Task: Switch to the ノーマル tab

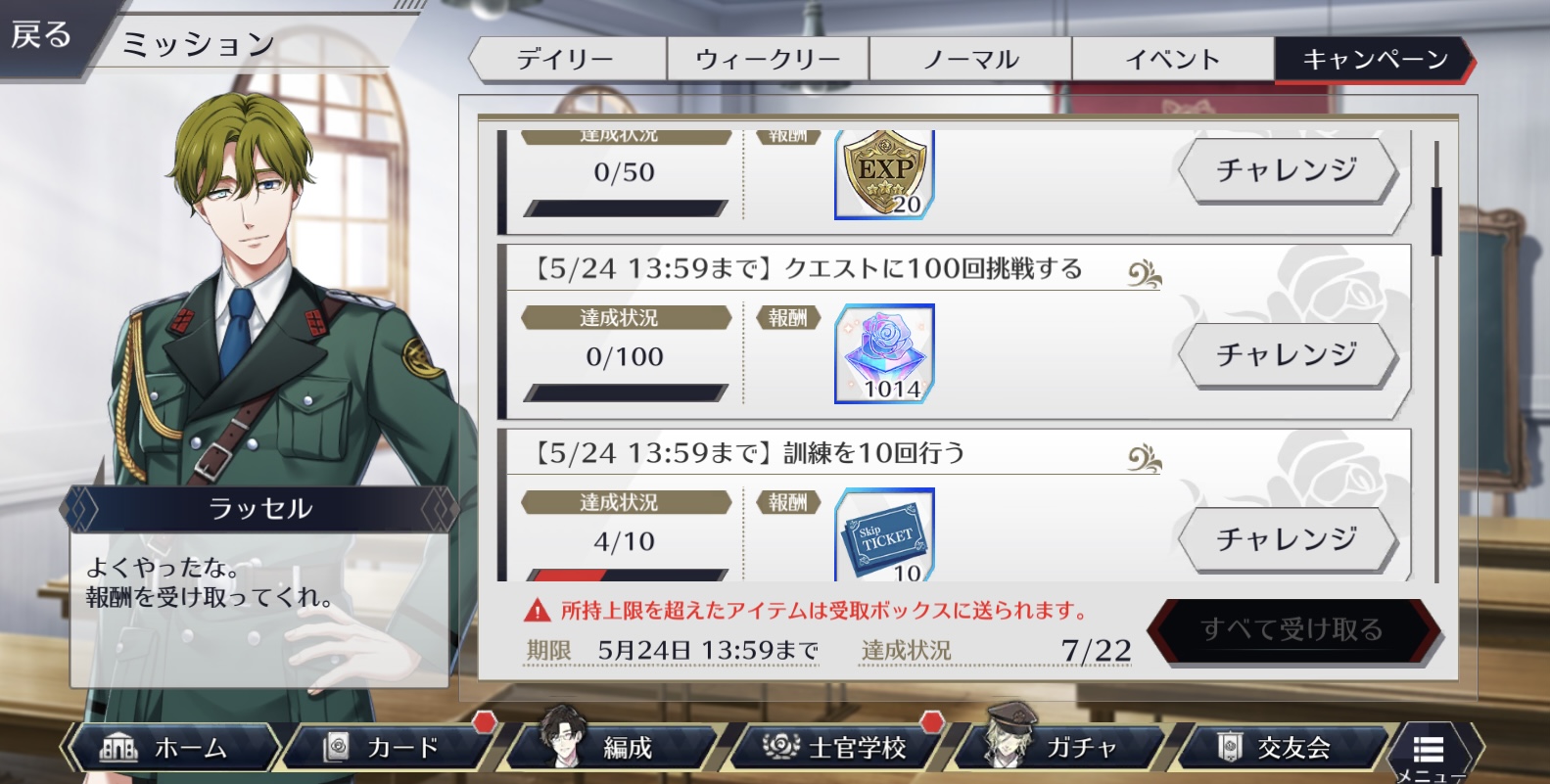Action: point(970,60)
